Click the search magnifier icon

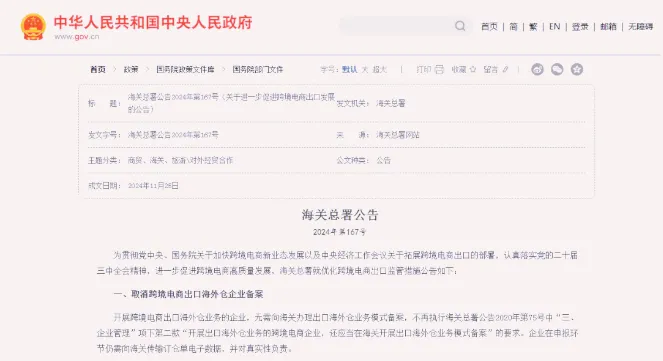coord(460,26)
